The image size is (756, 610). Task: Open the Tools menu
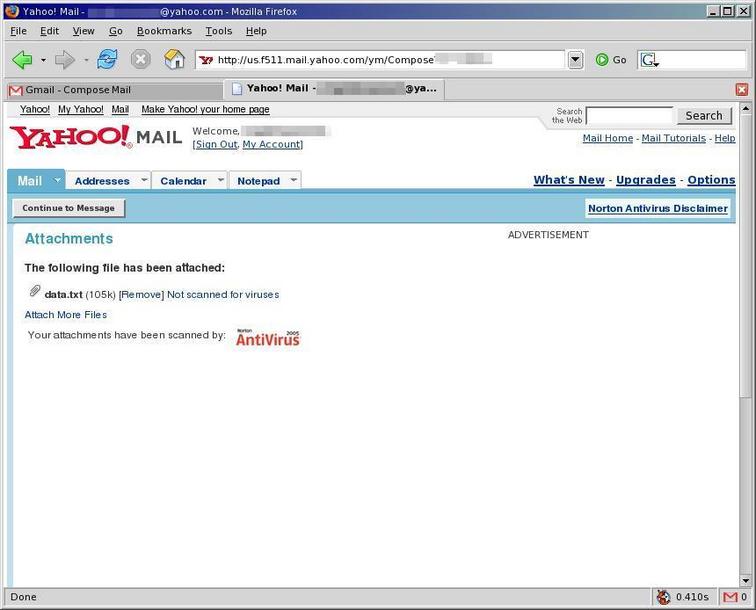(x=219, y=31)
